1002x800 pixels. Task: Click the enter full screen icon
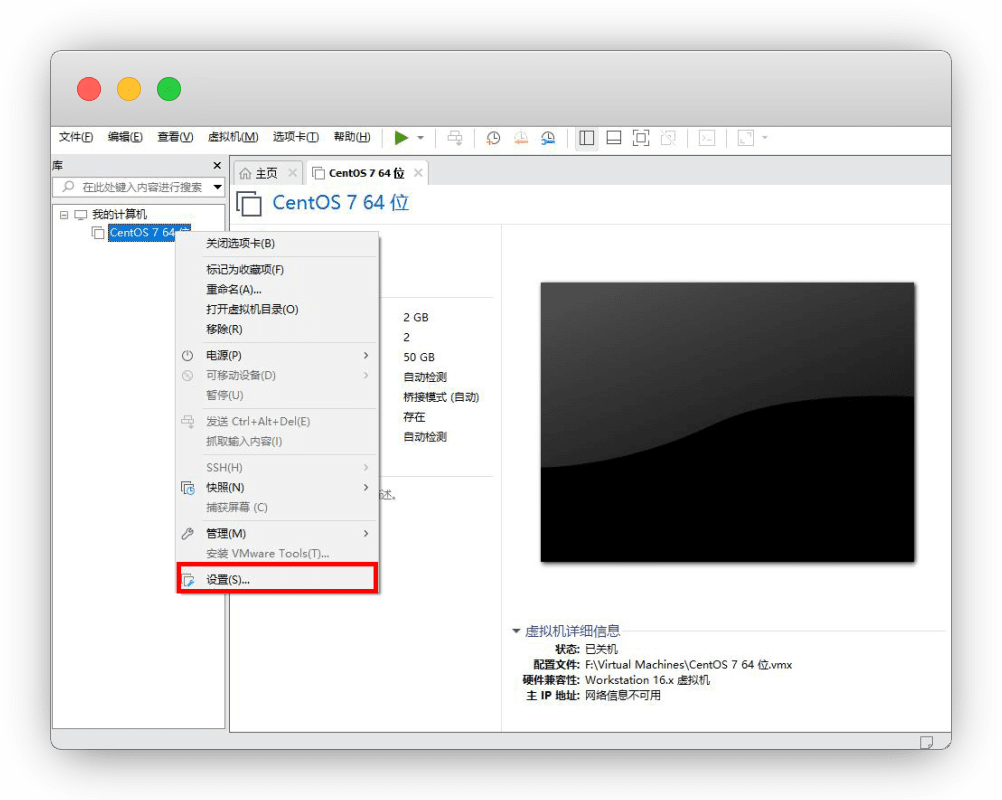point(641,138)
